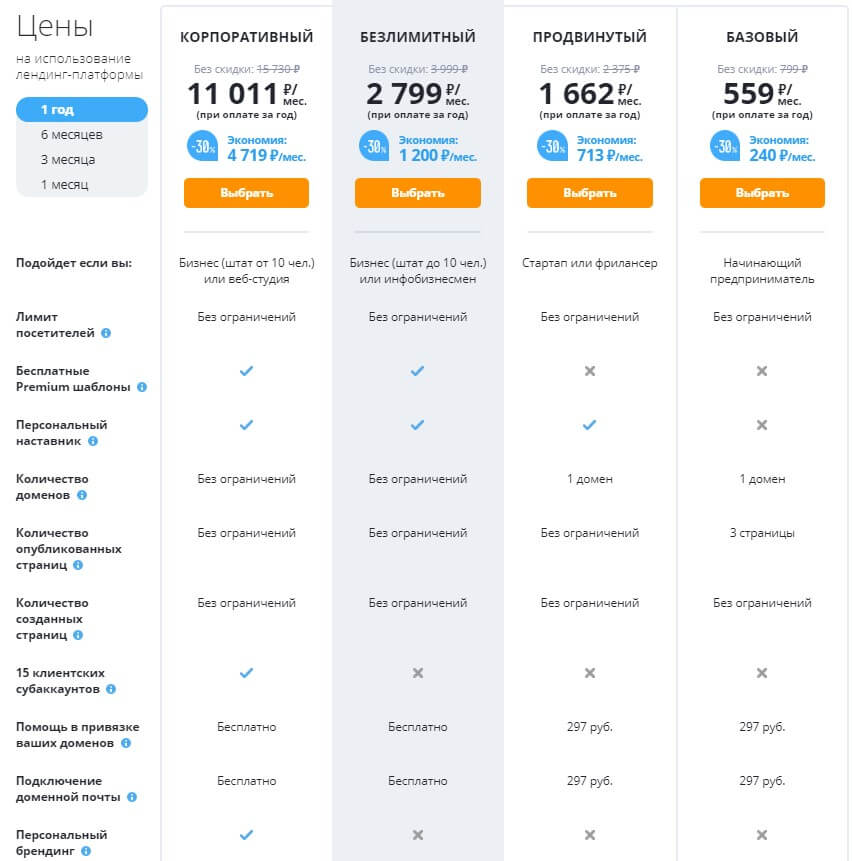Click Выбрать under Базовый plan
Screen dimensions: 852x861
point(762,193)
